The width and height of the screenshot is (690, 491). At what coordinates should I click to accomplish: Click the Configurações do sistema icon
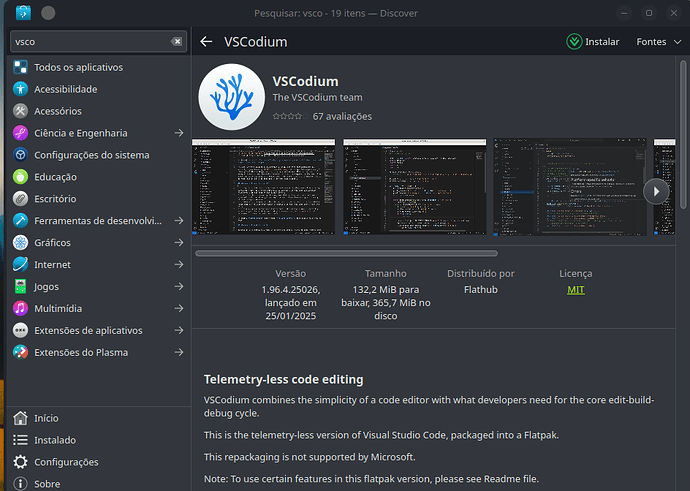point(20,155)
